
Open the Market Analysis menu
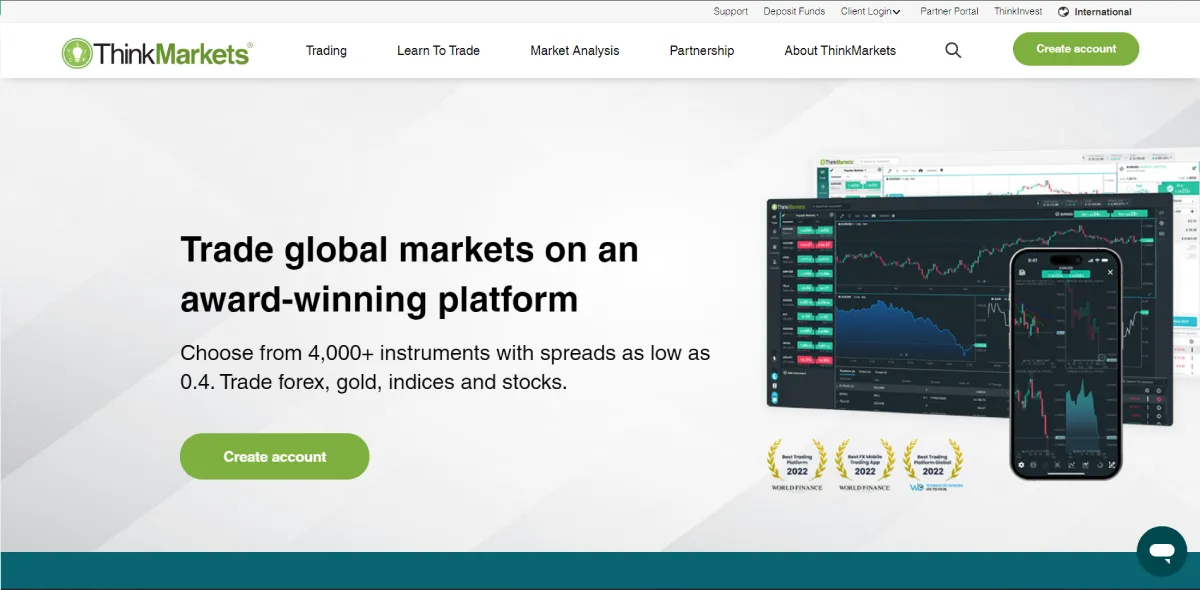(575, 50)
